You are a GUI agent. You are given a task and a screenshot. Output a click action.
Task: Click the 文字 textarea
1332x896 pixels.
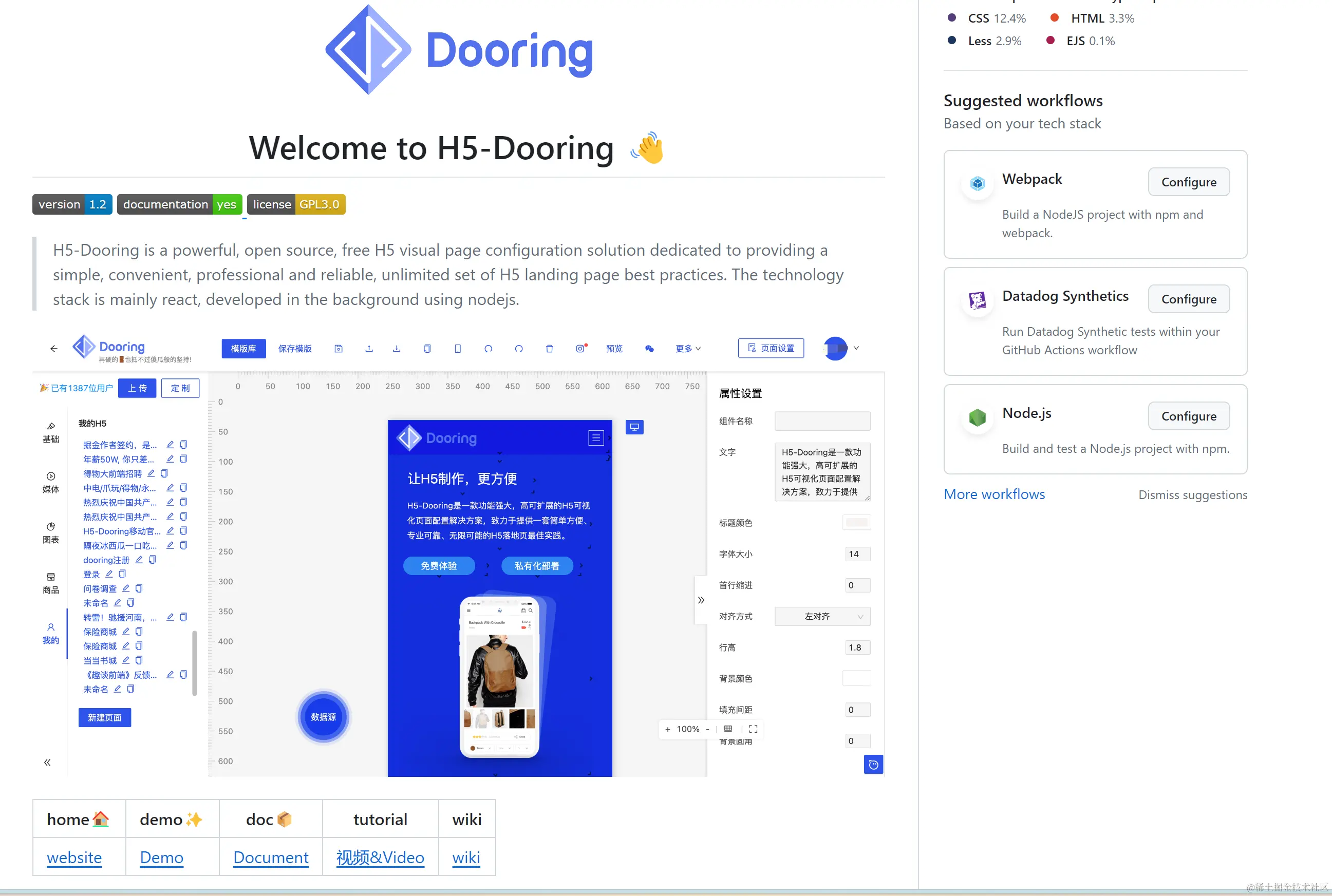[x=822, y=472]
